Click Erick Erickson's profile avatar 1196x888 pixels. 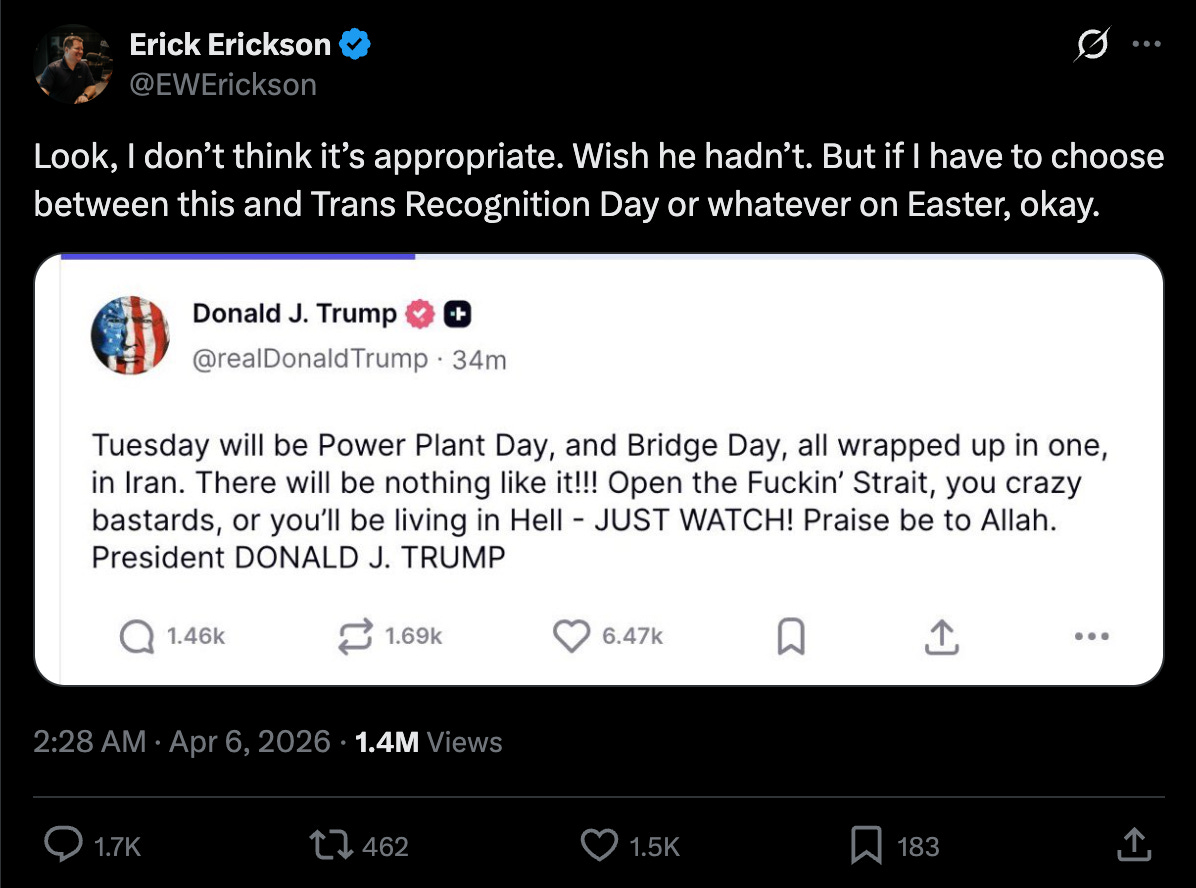click(x=72, y=63)
